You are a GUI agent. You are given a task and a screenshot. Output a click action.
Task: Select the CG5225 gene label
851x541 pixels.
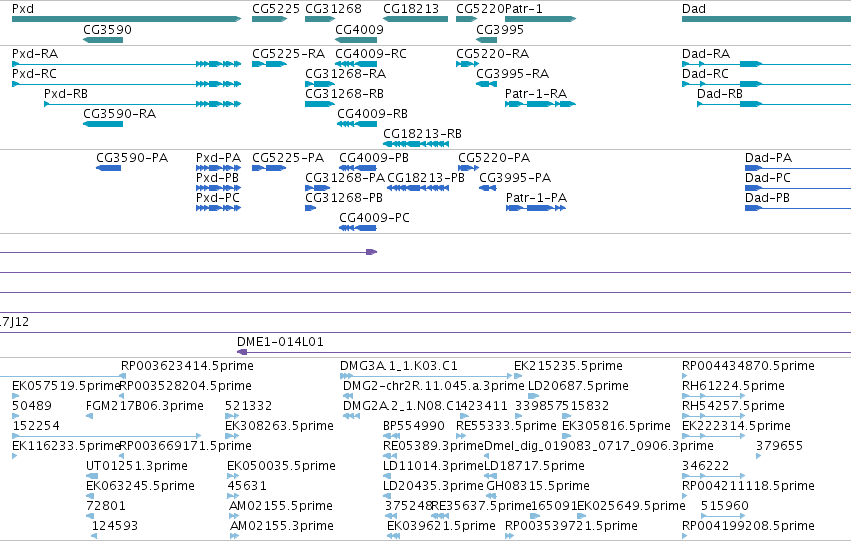[276, 9]
